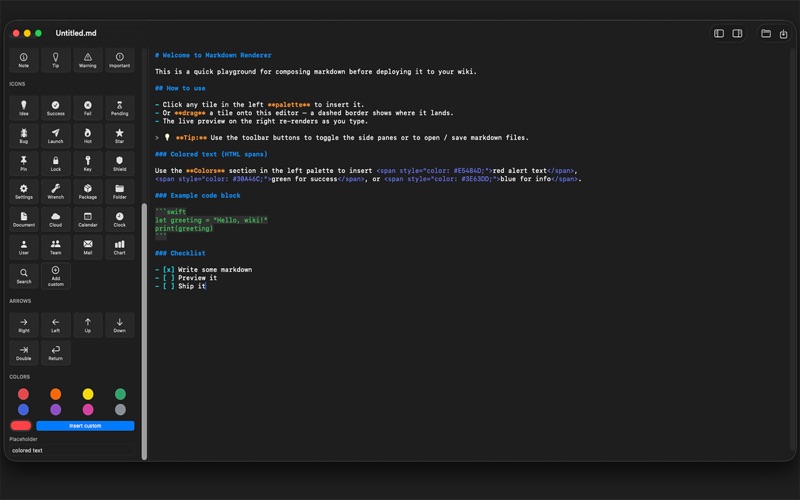
Task: Open a markdown file via folder icon
Action: pos(766,33)
